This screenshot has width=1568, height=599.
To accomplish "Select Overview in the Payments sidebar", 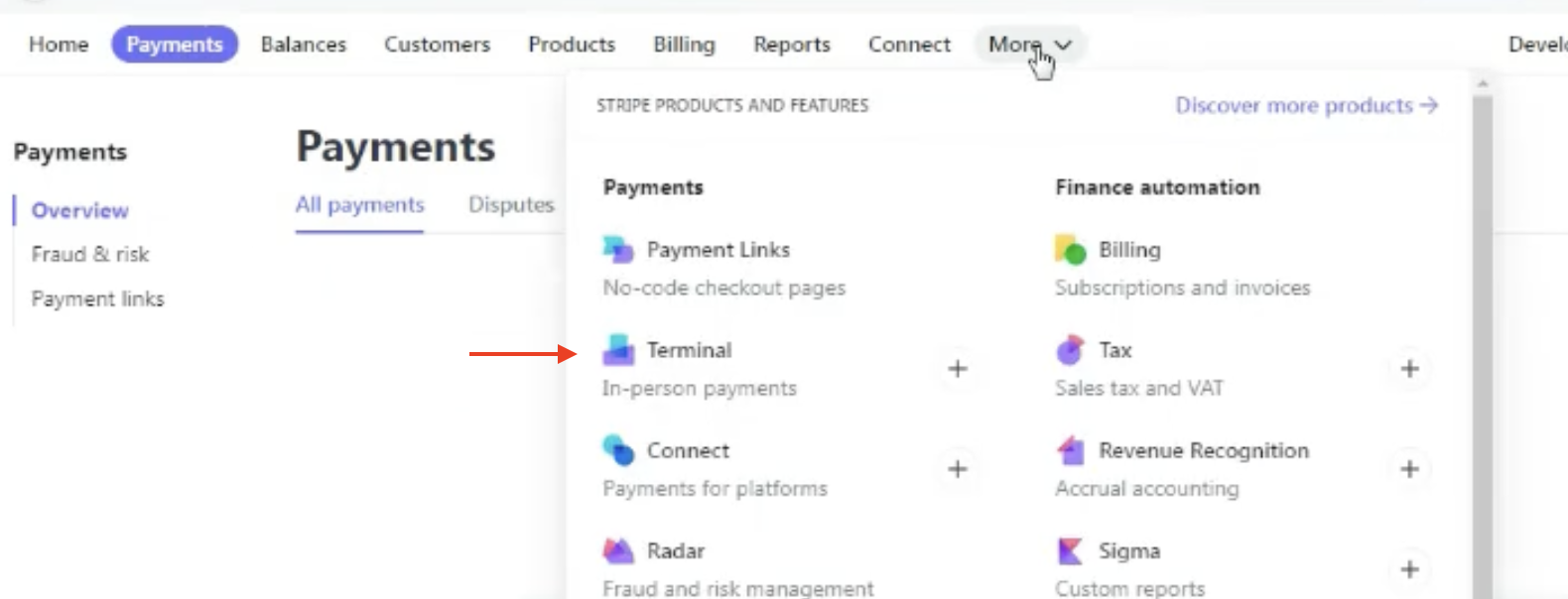I will pos(80,210).
